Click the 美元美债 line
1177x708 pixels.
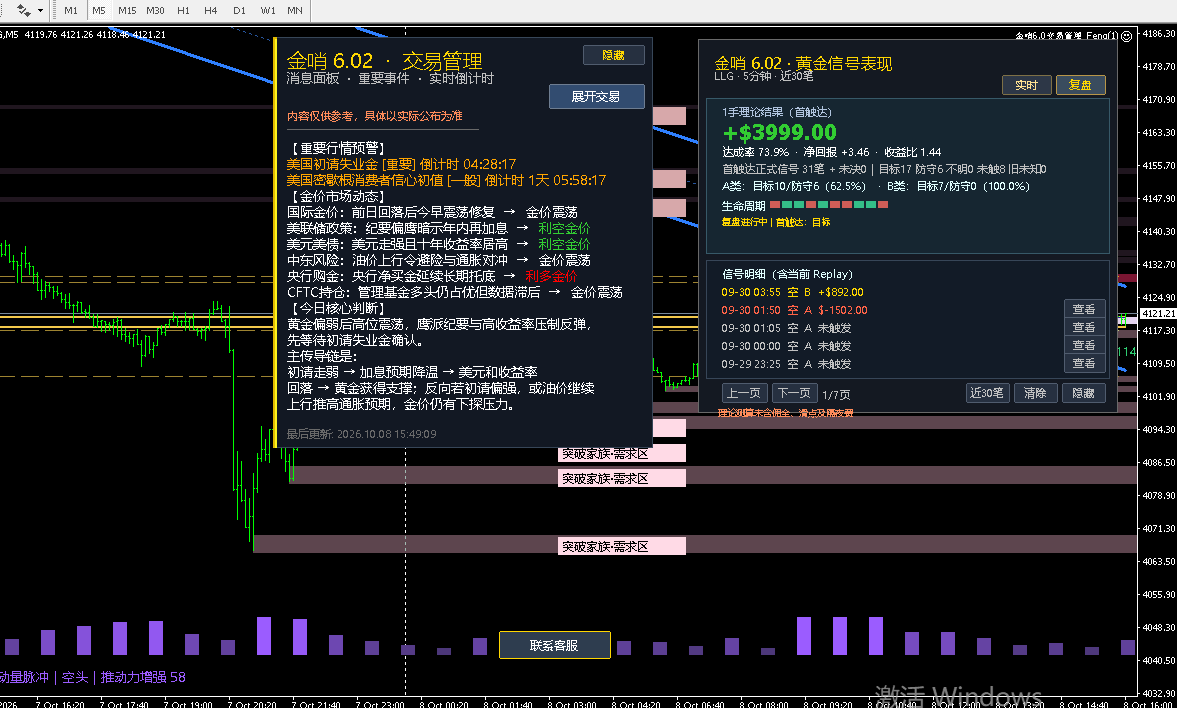tap(438, 245)
